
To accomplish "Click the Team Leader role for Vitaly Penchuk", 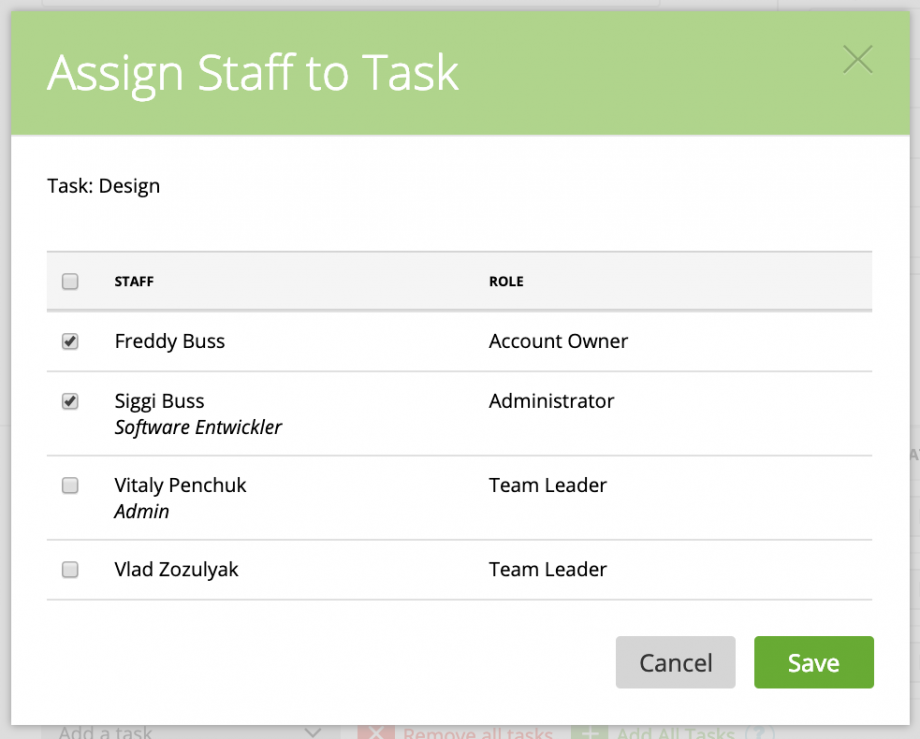I will click(547, 485).
